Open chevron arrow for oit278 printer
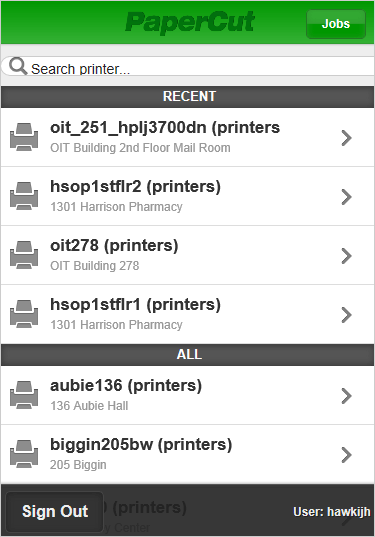The width and height of the screenshot is (375, 537). [347, 256]
